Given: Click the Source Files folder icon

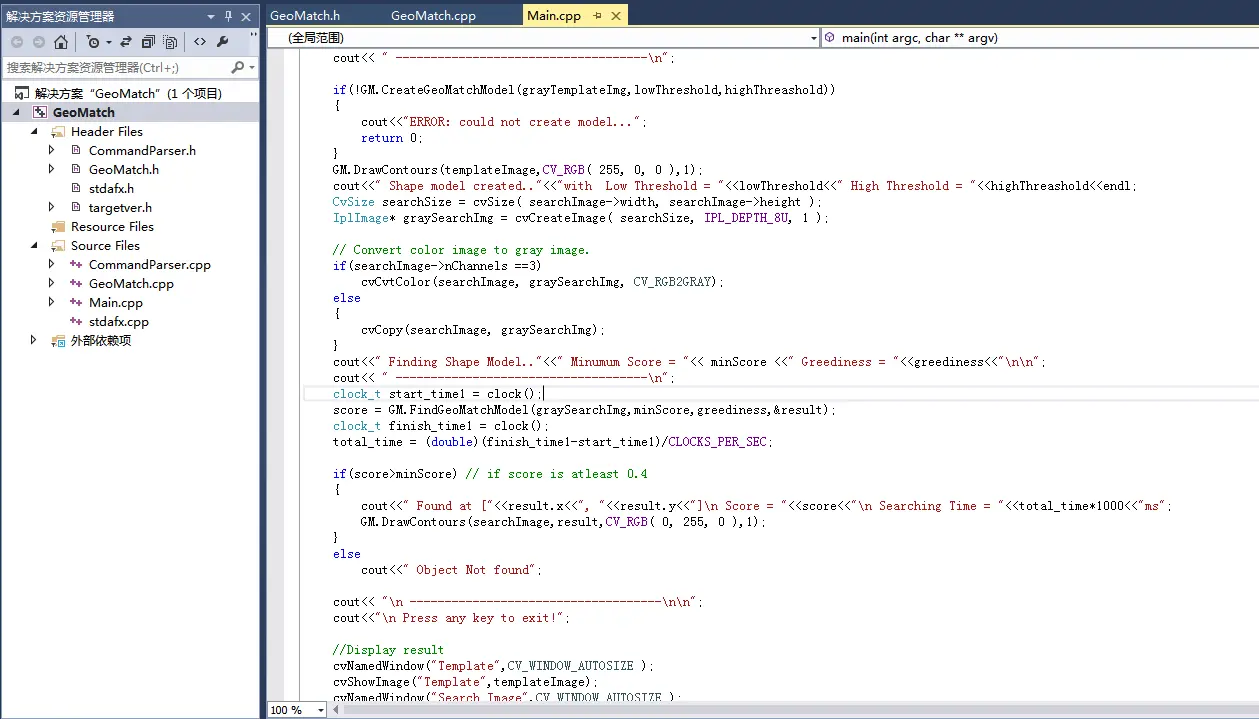Looking at the screenshot, I should [58, 246].
